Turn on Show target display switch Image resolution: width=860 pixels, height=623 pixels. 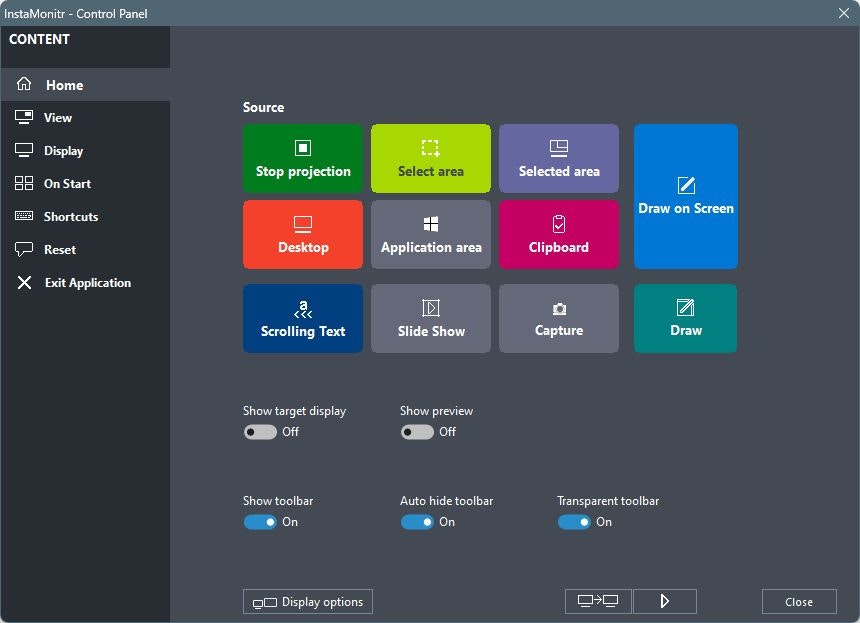(260, 432)
